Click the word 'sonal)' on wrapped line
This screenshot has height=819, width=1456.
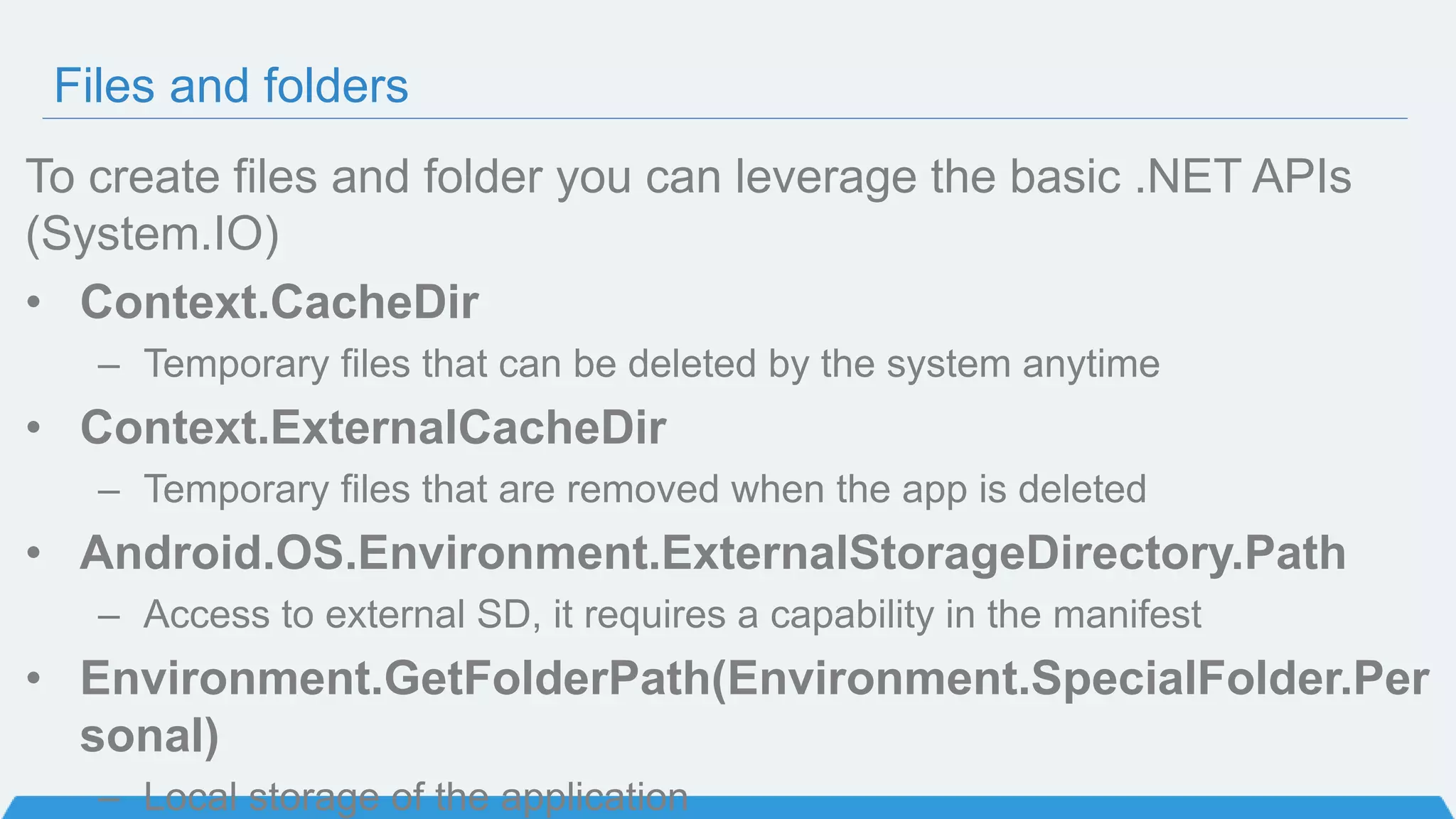[x=149, y=734]
